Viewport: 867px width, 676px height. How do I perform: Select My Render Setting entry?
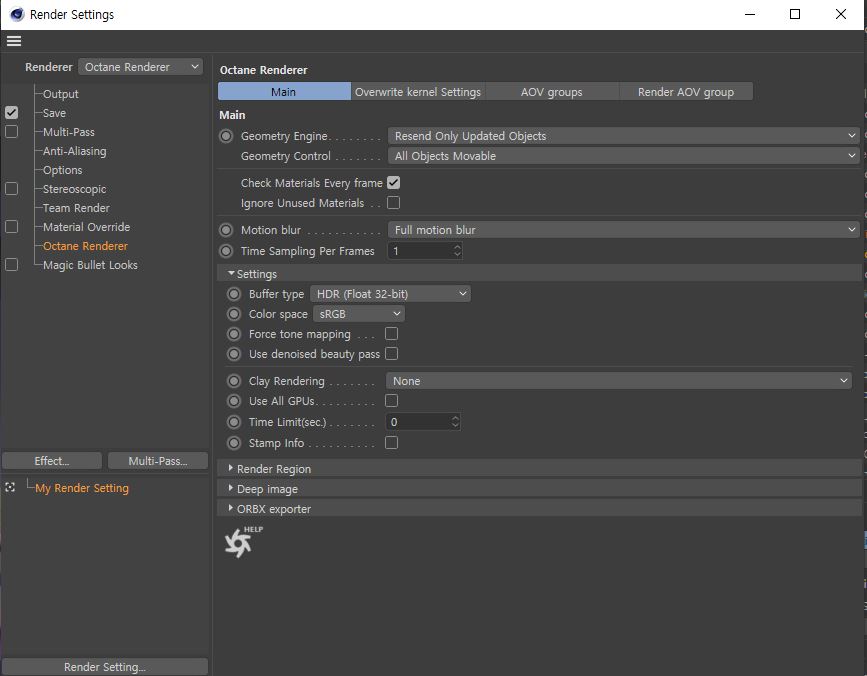pos(82,488)
